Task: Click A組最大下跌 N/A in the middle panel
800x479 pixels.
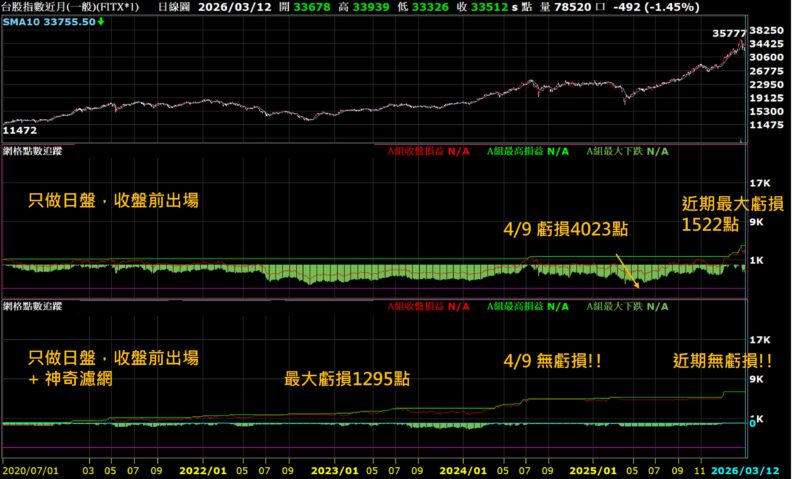Action: pyautogui.click(x=627, y=152)
